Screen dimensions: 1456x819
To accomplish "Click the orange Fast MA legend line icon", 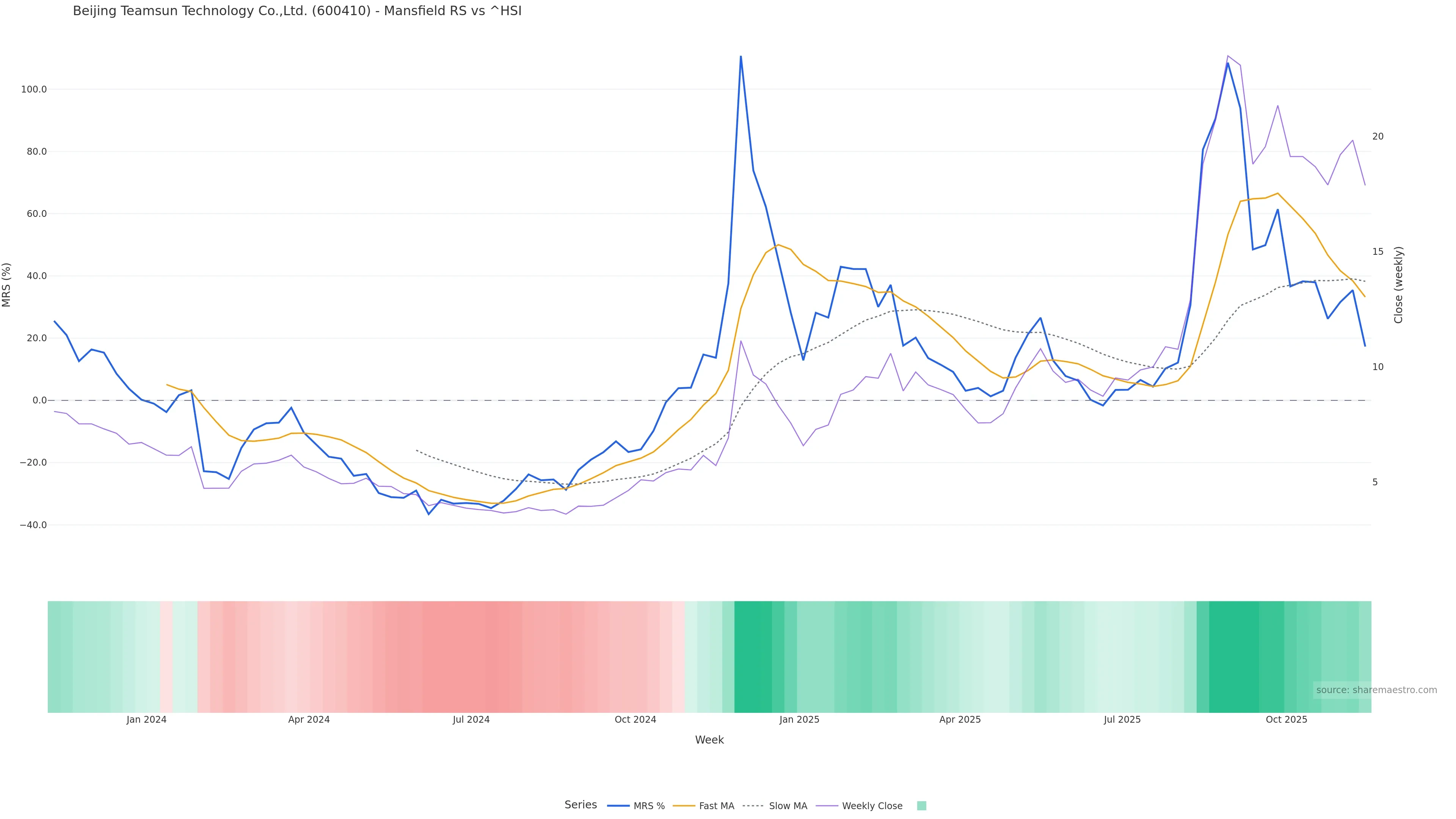I will tap(684, 806).
